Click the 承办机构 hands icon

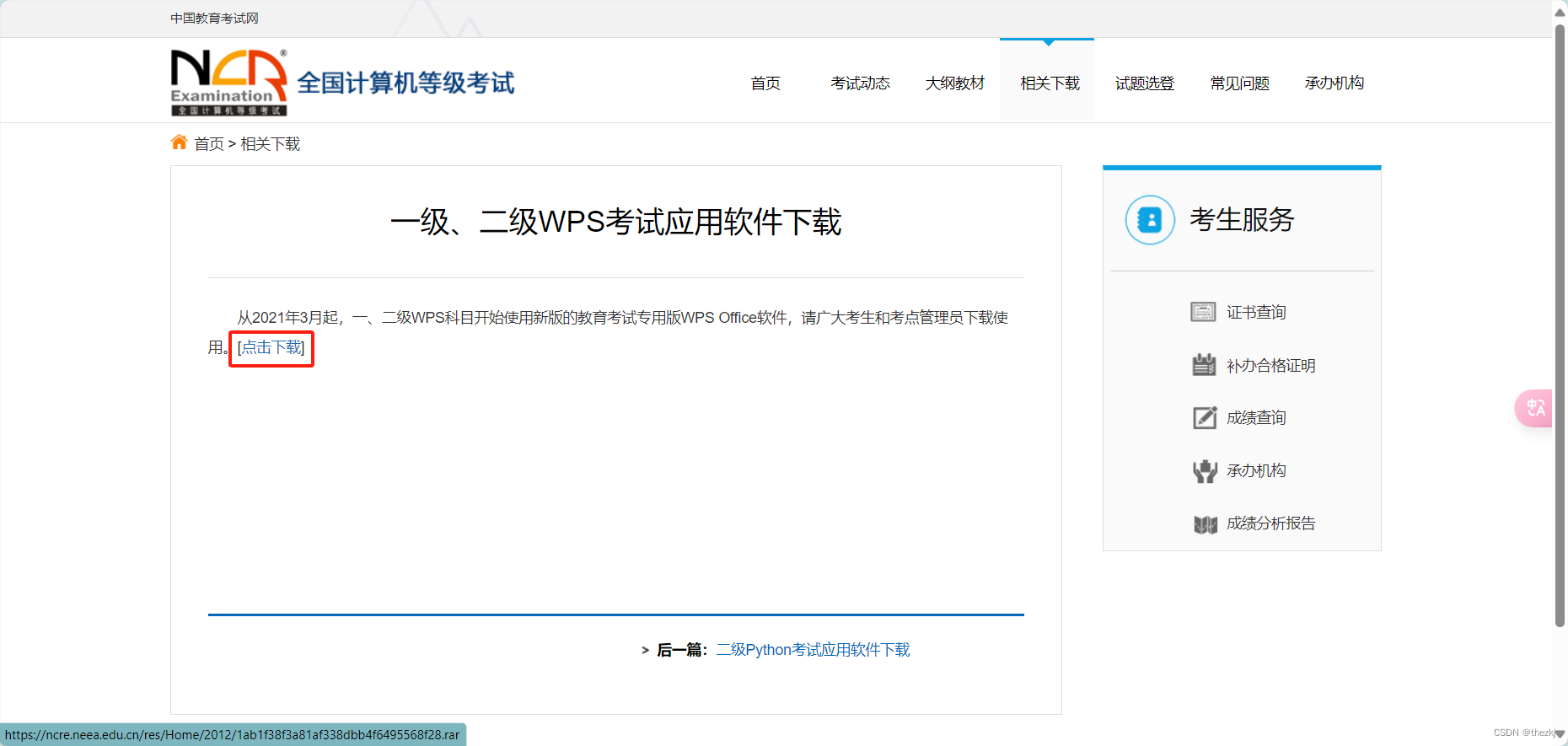click(1205, 470)
